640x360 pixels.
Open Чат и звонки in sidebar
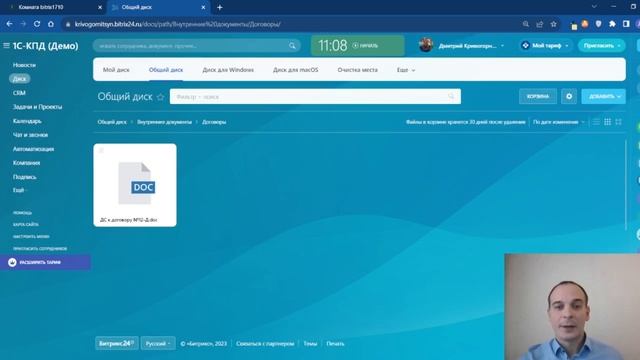tap(30, 135)
